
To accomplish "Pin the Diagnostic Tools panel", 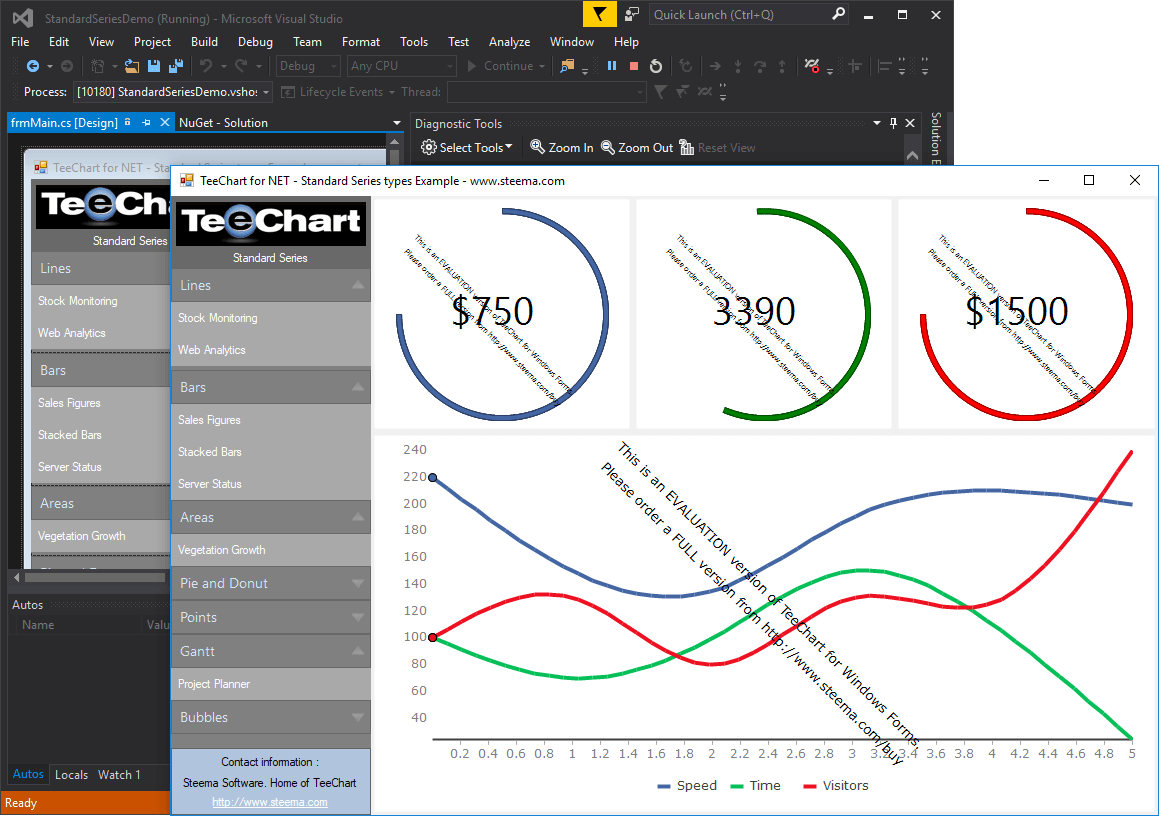I will [893, 123].
